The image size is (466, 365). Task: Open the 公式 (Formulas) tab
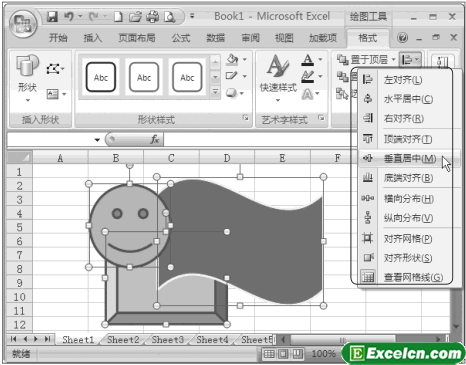pyautogui.click(x=181, y=38)
